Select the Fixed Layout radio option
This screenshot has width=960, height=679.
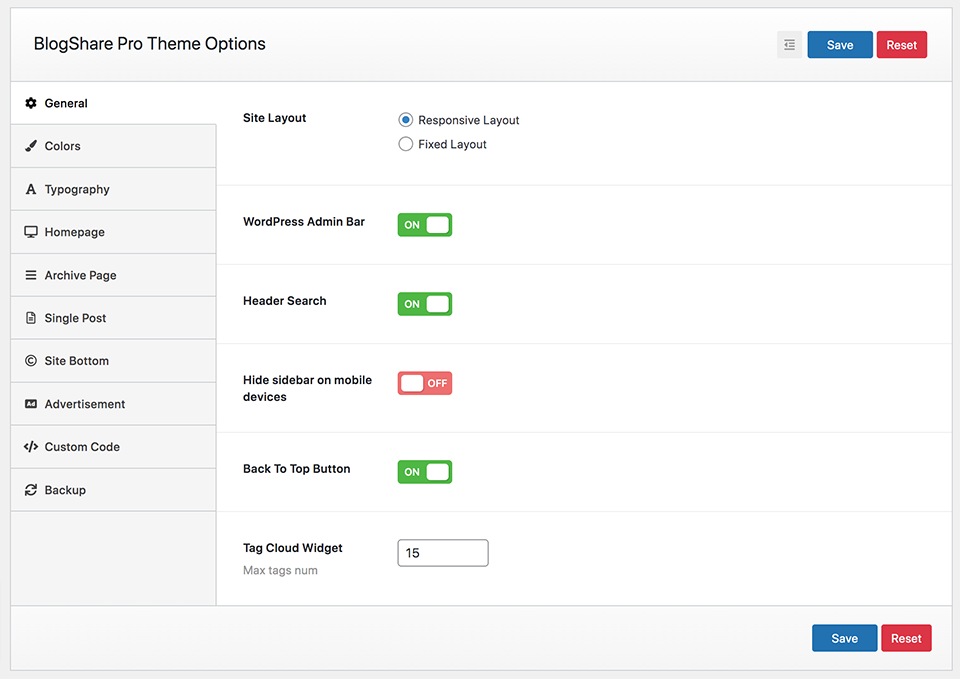point(405,144)
